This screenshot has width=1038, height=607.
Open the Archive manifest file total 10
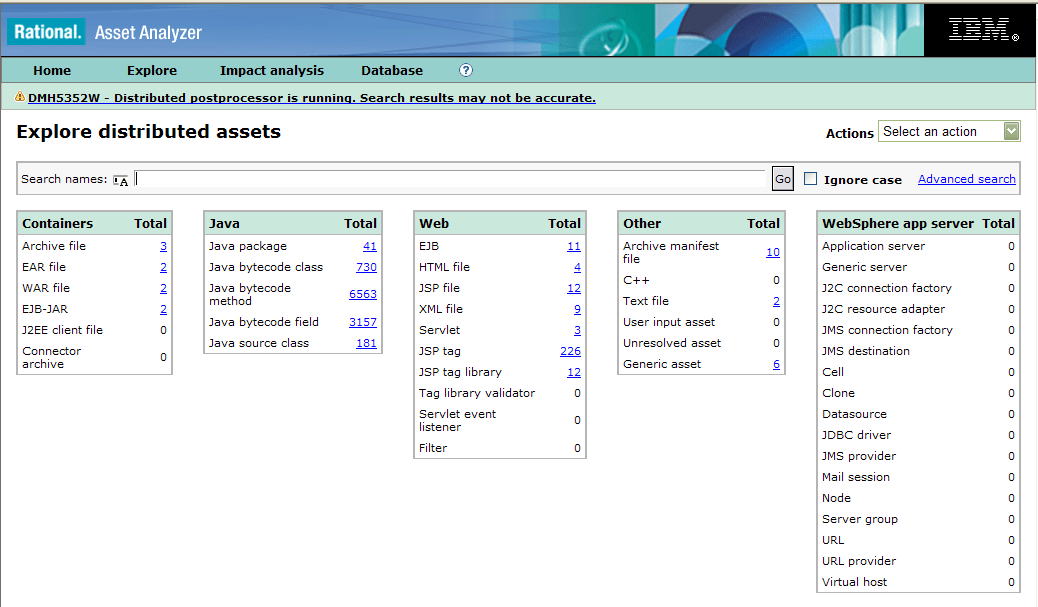772,252
